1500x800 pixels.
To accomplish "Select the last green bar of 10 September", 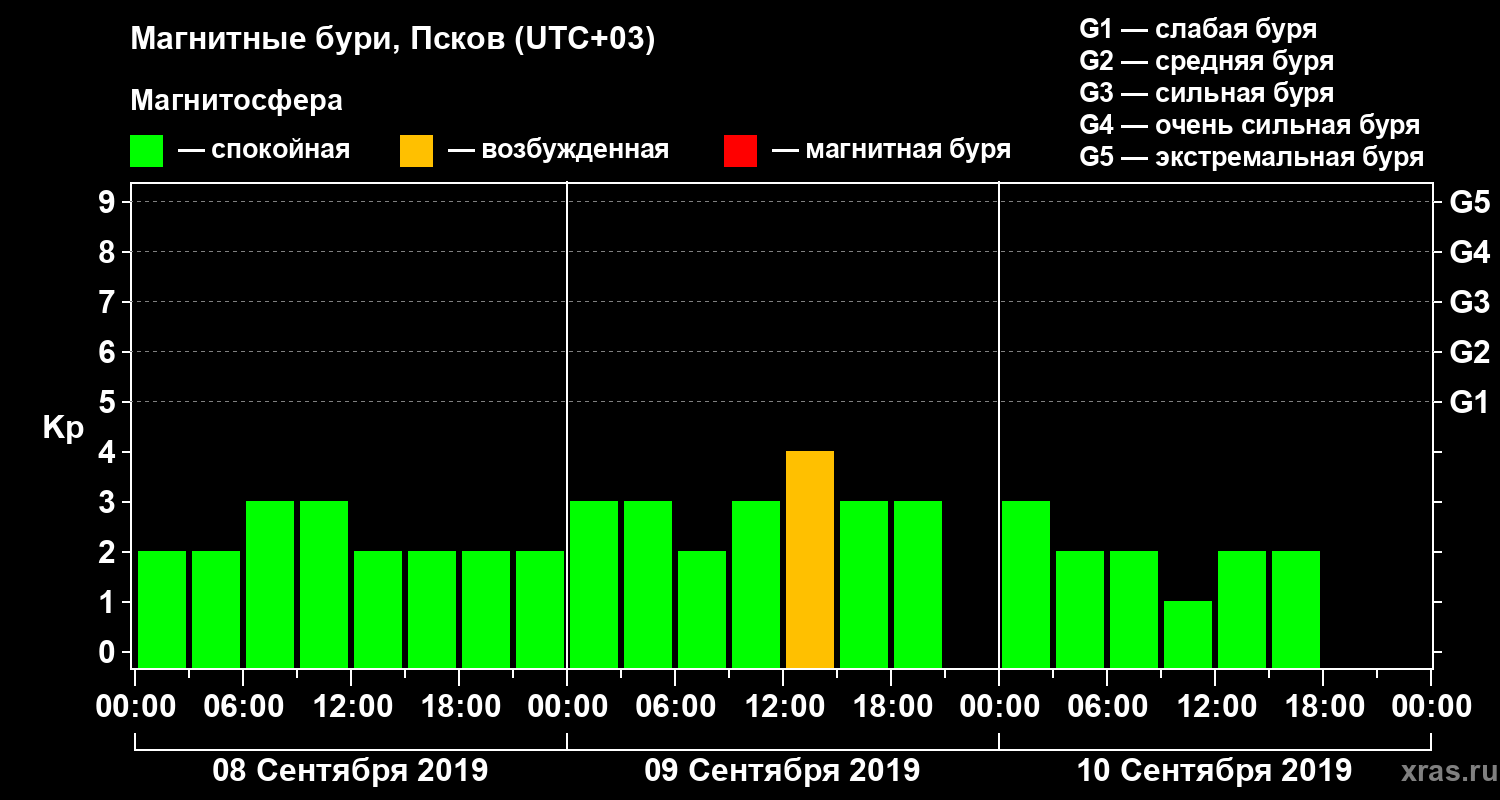I will pyautogui.click(x=1296, y=610).
